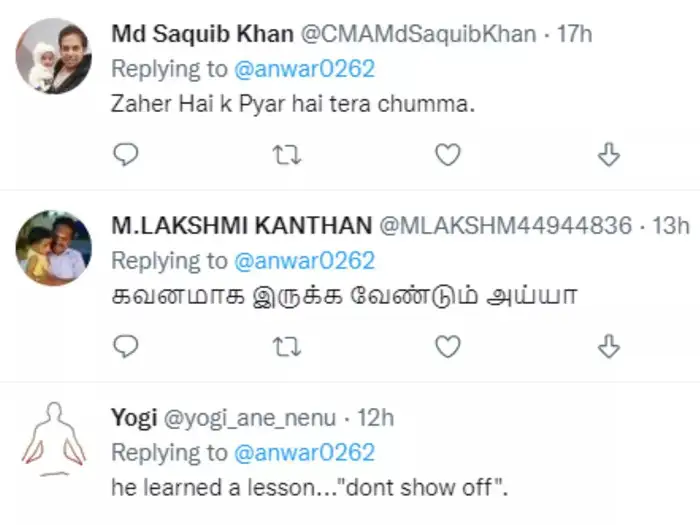Share M.LAKSHMI KANTHAN's tweet
The image size is (700, 525).
[x=608, y=346]
